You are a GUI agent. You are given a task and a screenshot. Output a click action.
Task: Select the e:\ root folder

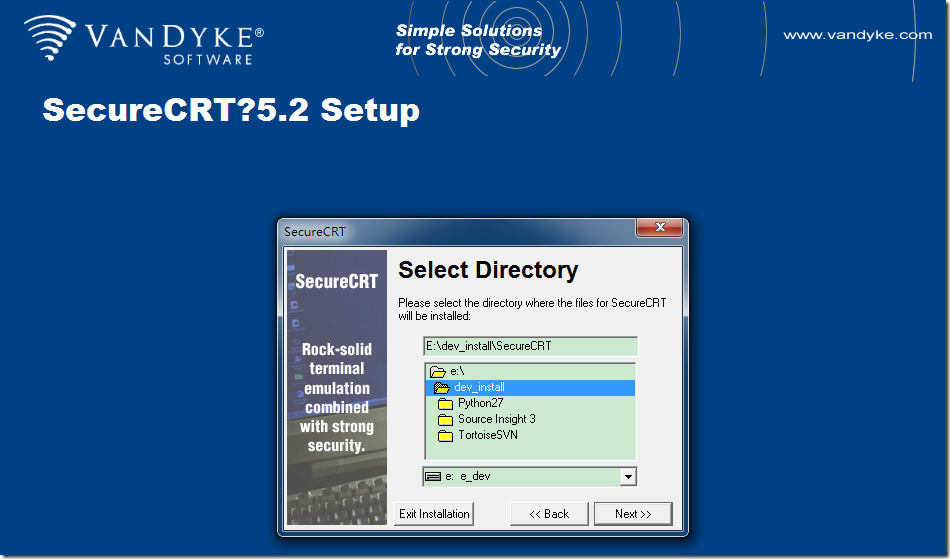pos(530,371)
